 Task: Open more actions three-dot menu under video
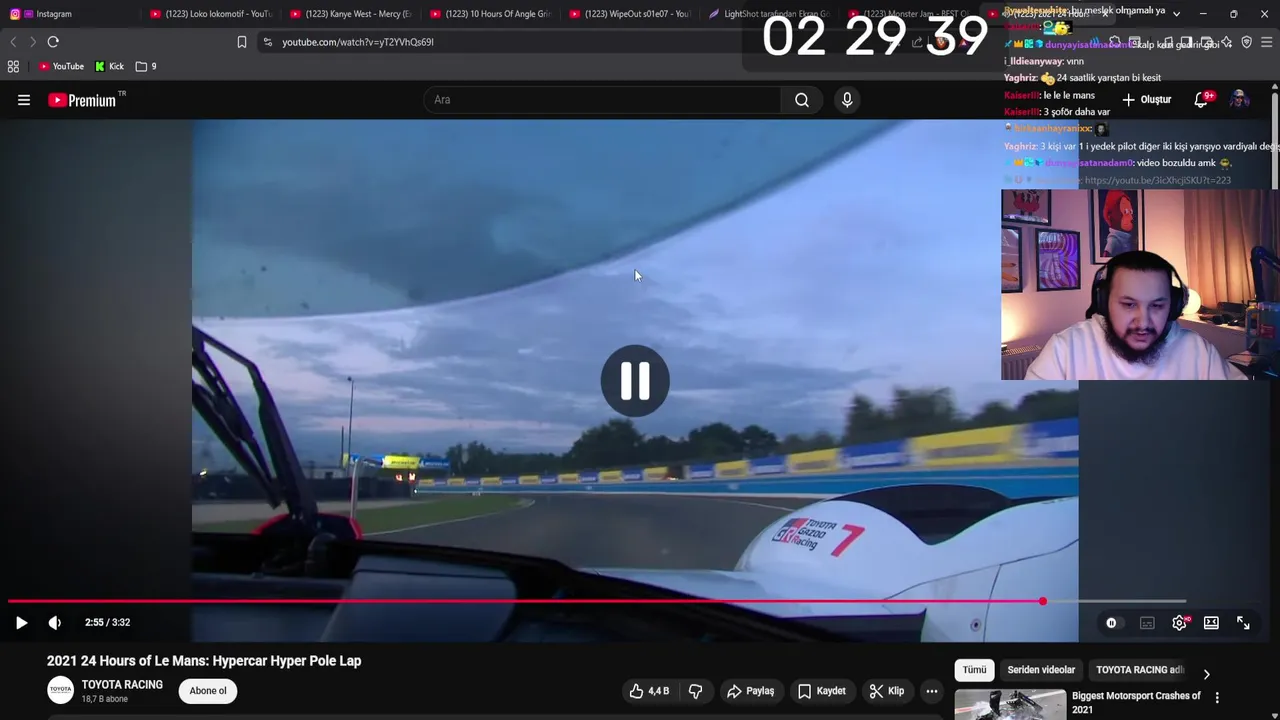click(x=931, y=691)
